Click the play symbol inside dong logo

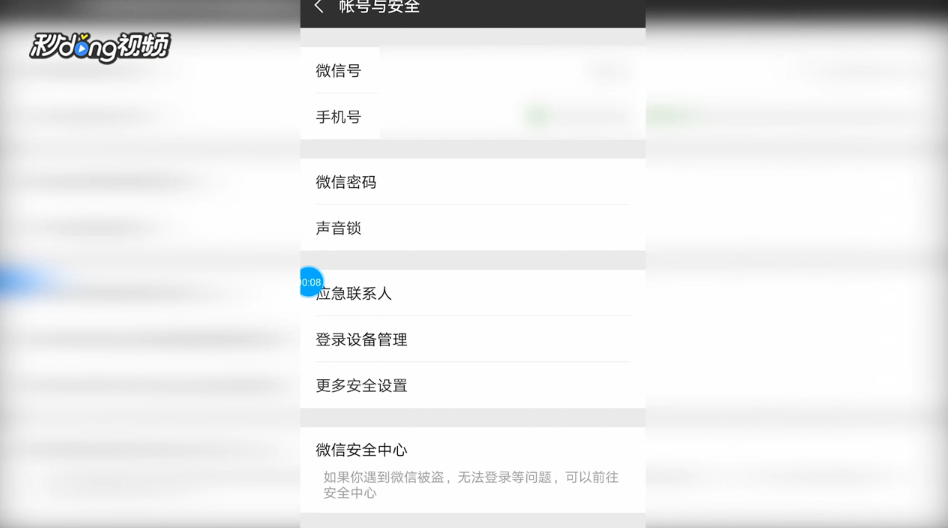point(81,48)
